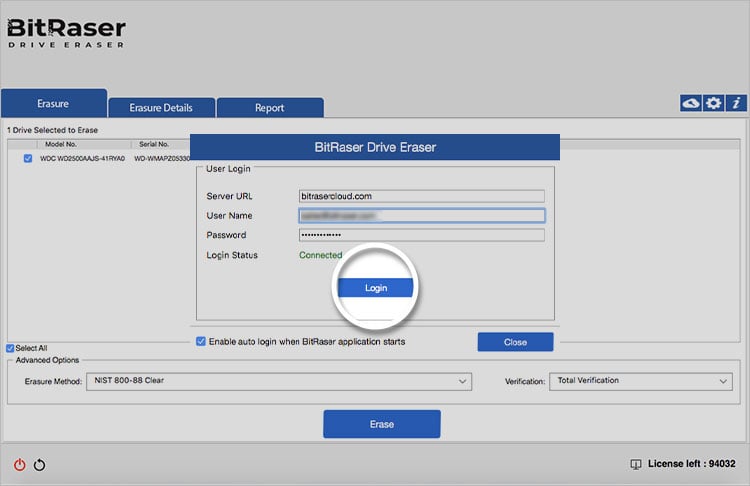Switch to the Erasure tab
This screenshot has width=750, height=486.
[54, 103]
